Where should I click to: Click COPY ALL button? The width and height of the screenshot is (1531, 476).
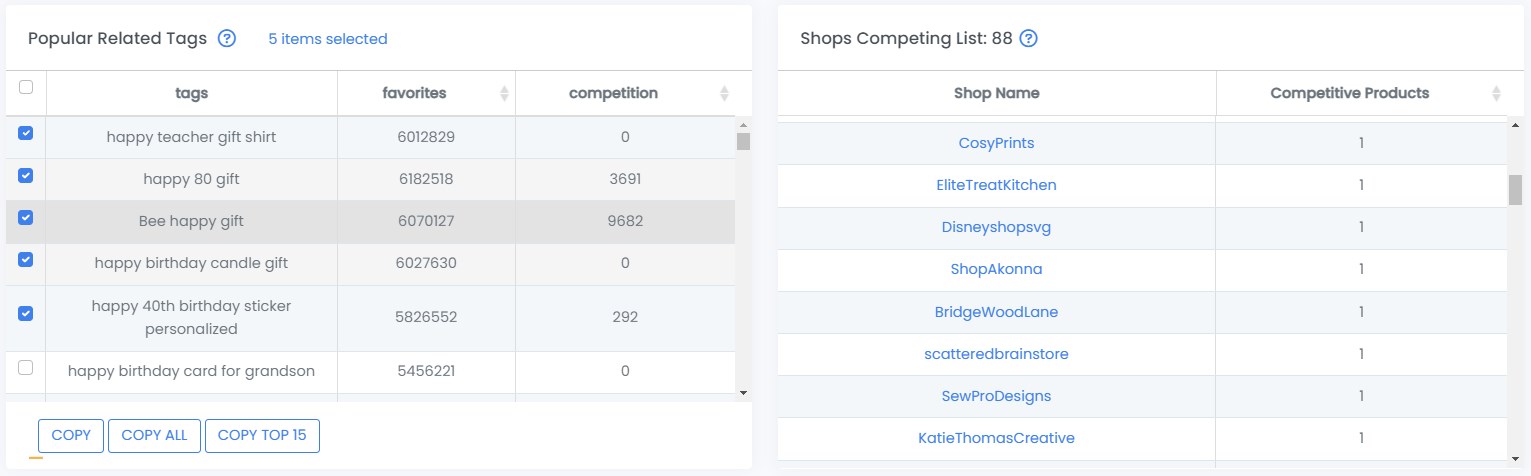click(x=154, y=436)
